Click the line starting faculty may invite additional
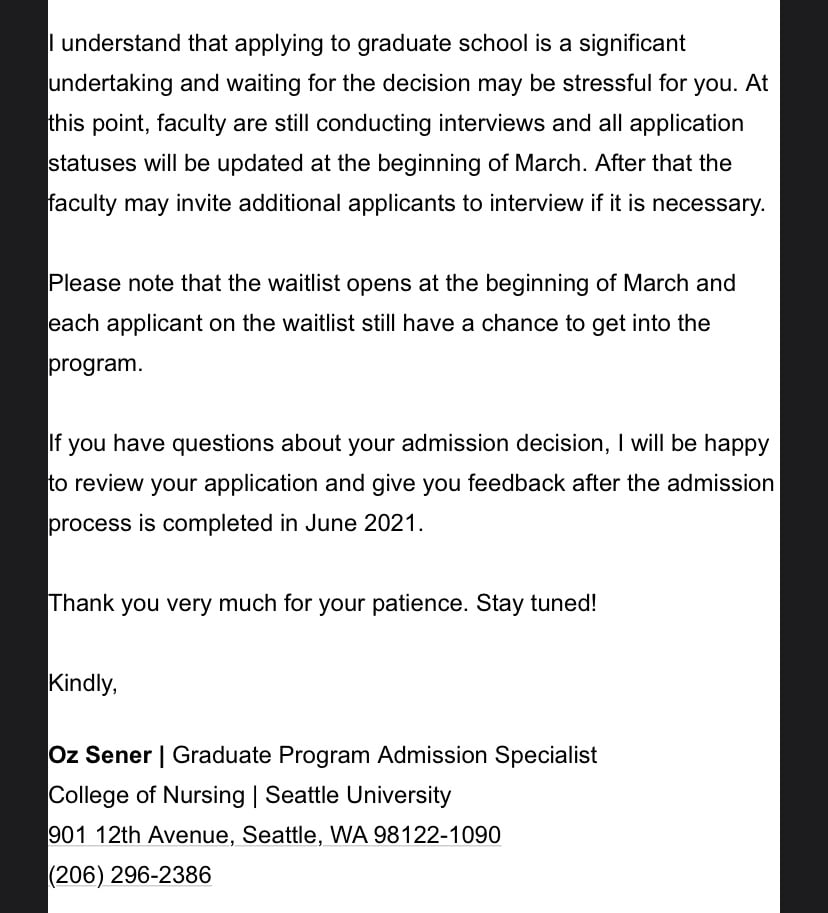 406,204
